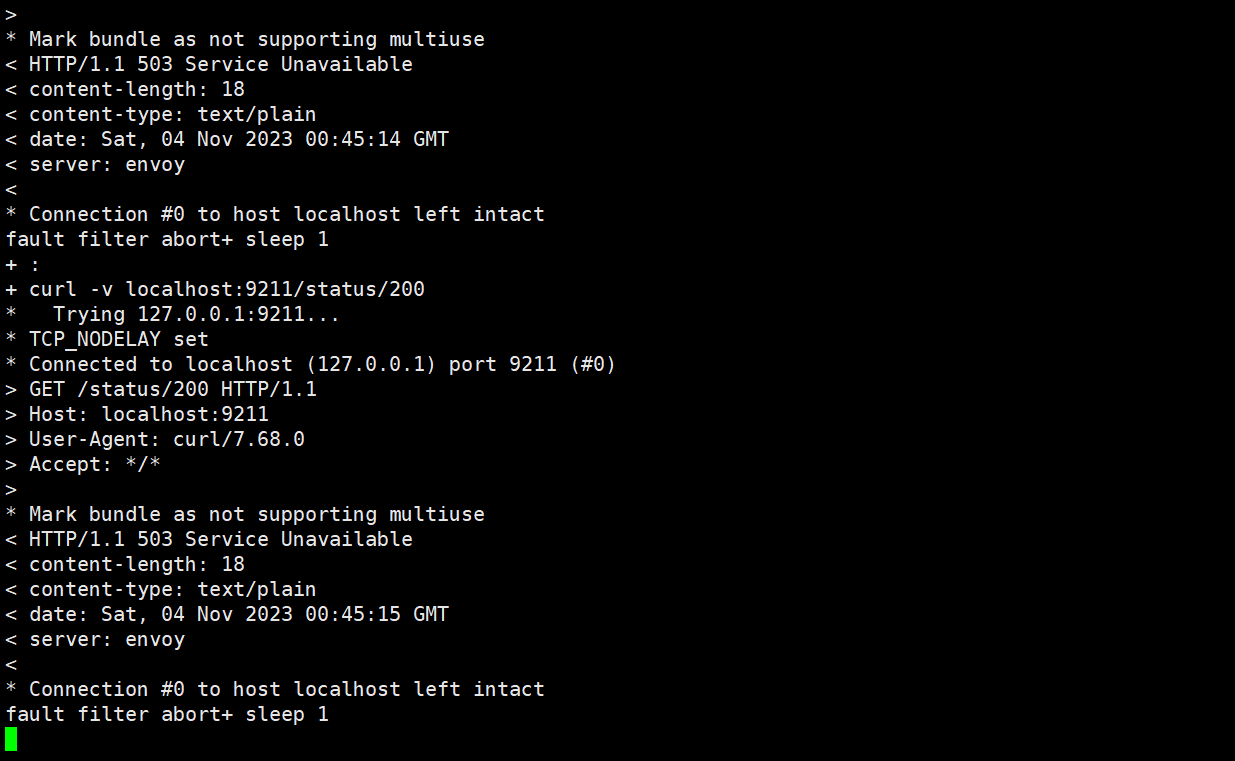The image size is (1235, 761).
Task: Click the first 503 Service Unavailable line
Action: tap(209, 64)
